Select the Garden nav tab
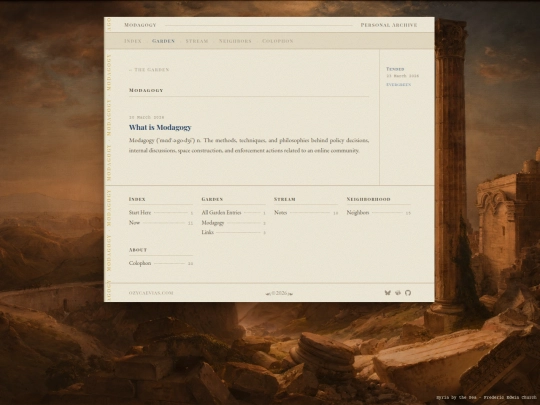Screen dimensions: 540x405 163,41
